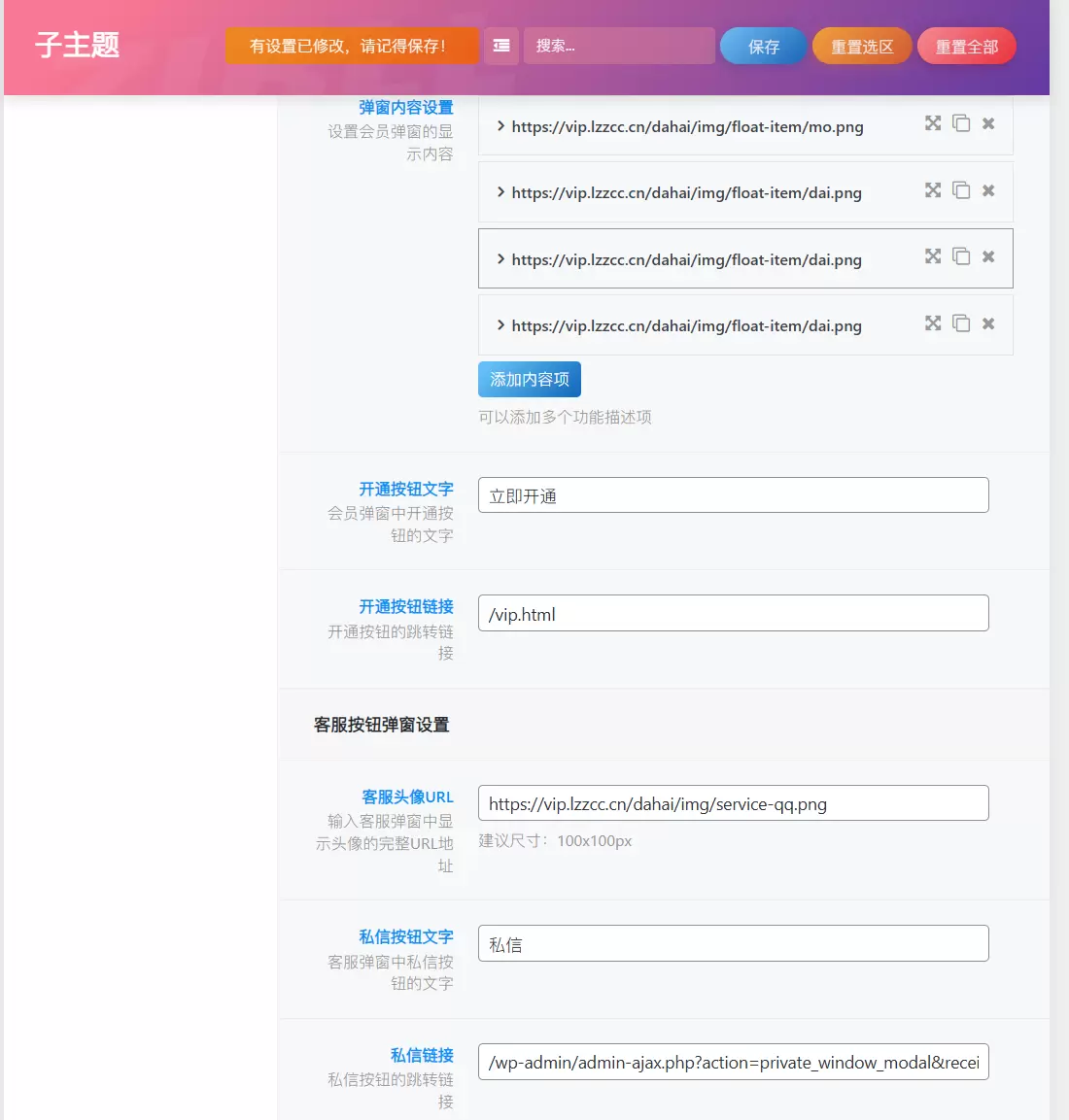Clone the mo.png content item
Screen dimensions: 1069x1120
point(961,123)
